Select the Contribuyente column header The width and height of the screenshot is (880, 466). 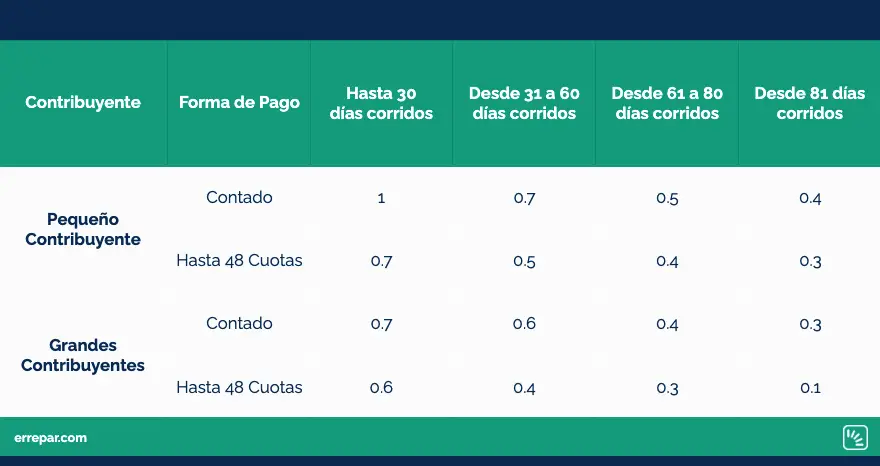click(x=83, y=102)
